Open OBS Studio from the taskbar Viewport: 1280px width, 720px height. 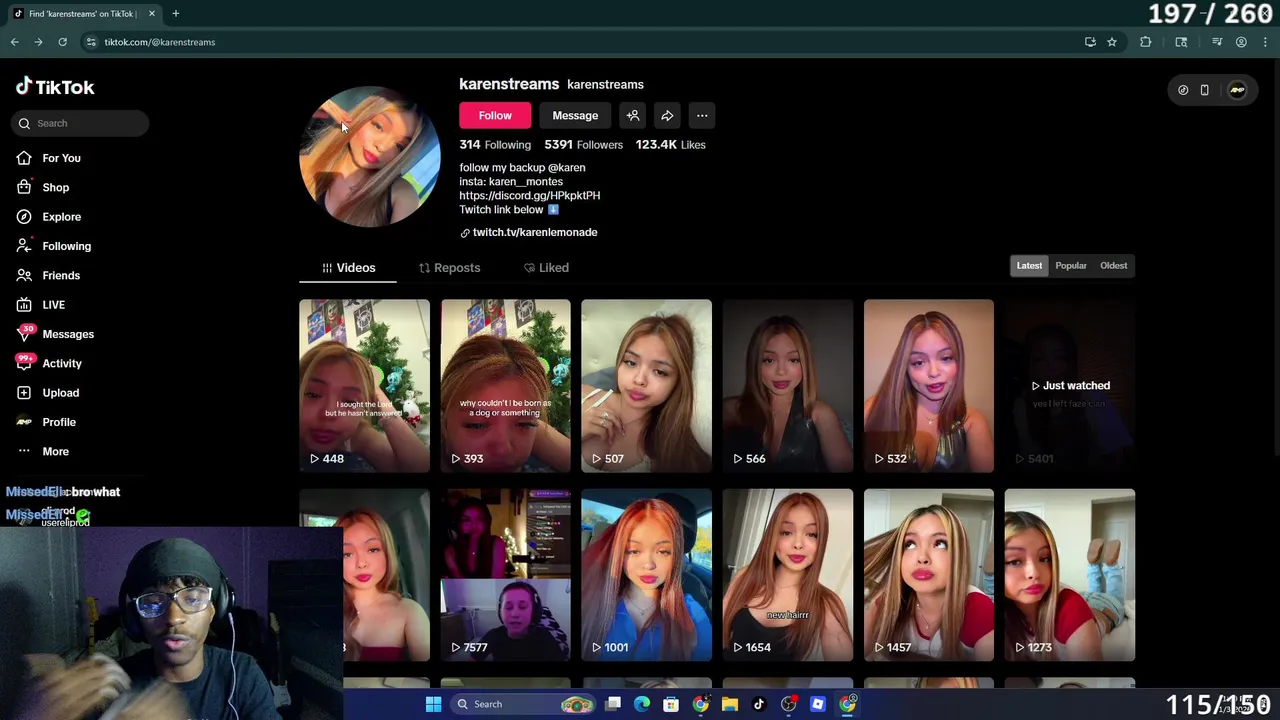click(789, 704)
